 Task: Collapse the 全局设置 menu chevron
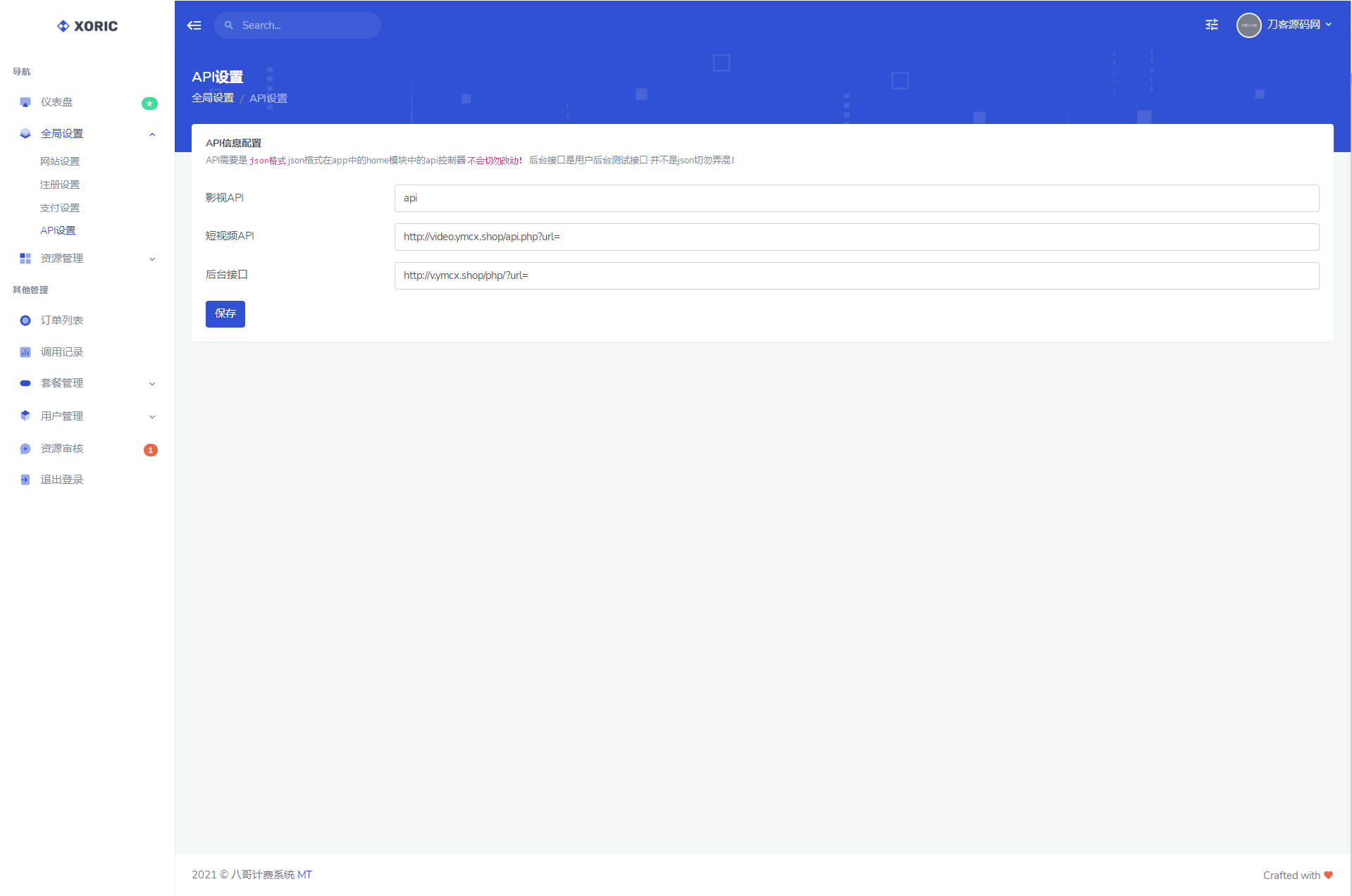click(152, 134)
